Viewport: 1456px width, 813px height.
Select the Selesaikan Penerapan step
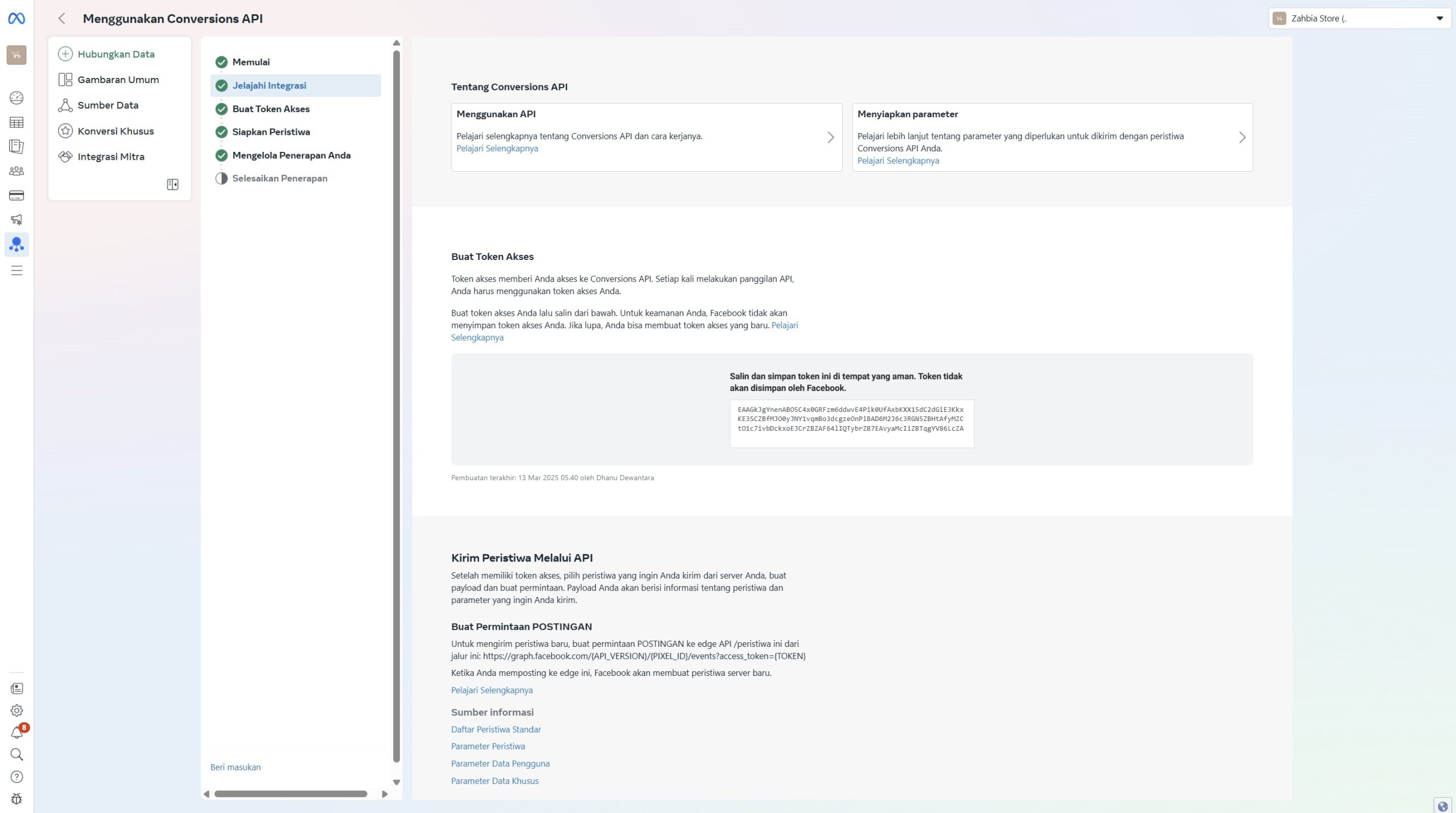click(279, 178)
